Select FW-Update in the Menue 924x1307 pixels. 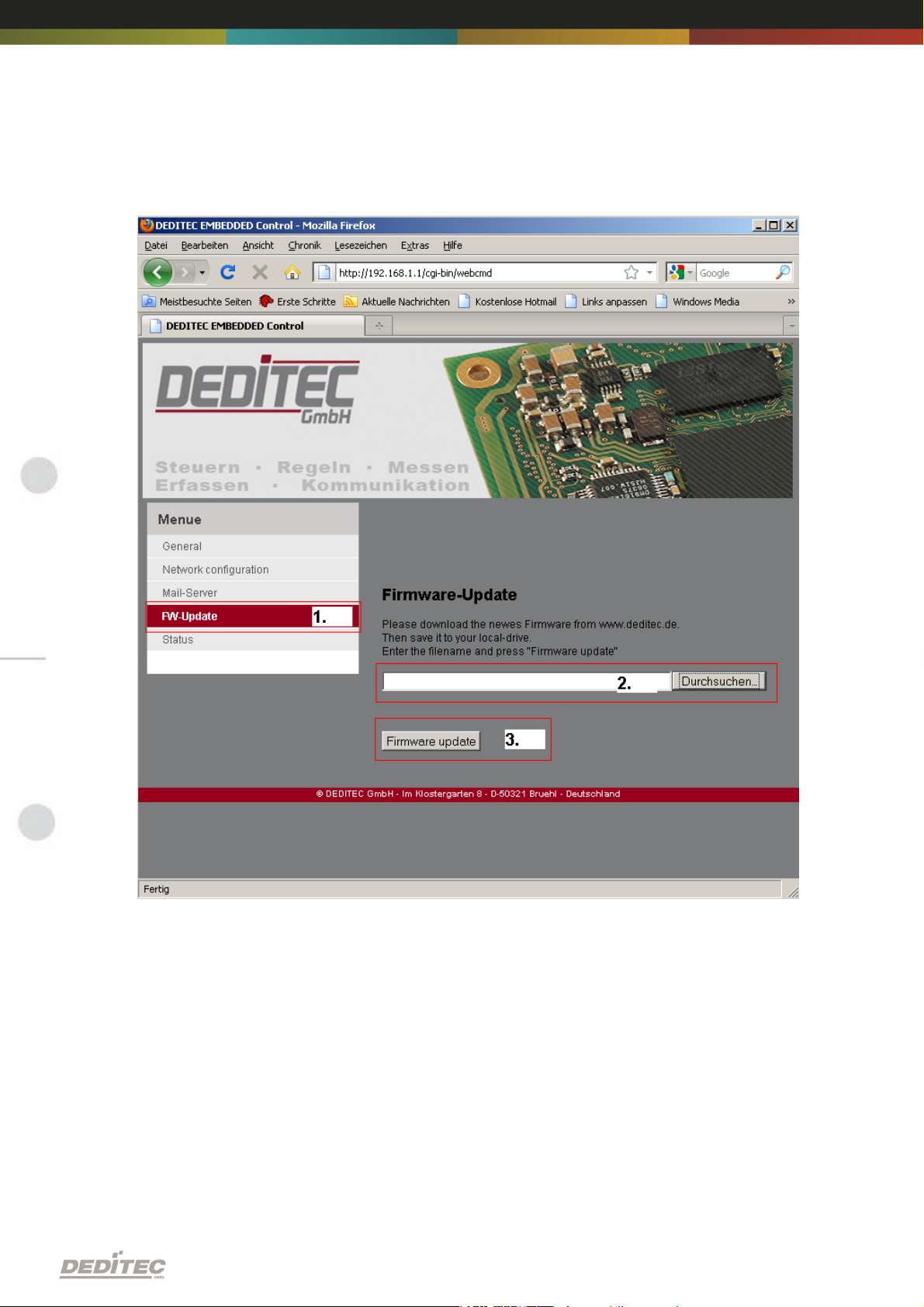[253, 616]
